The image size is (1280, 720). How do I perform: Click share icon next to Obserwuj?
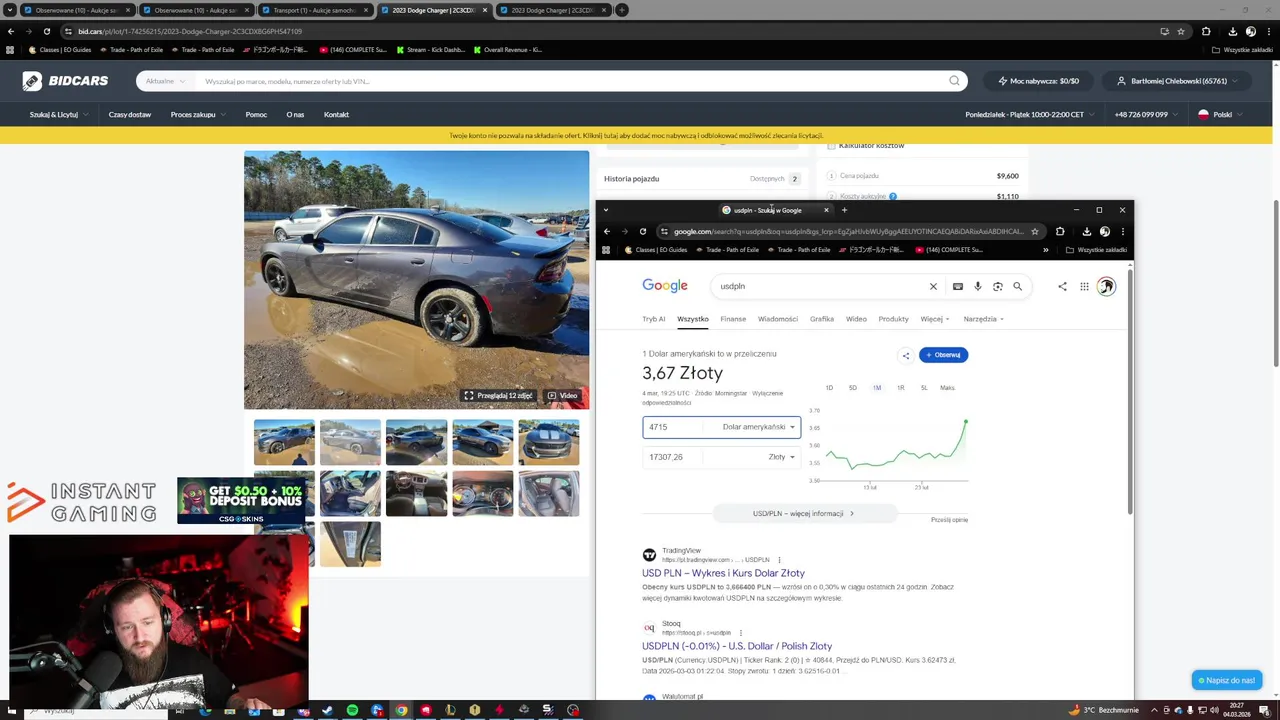[x=906, y=355]
